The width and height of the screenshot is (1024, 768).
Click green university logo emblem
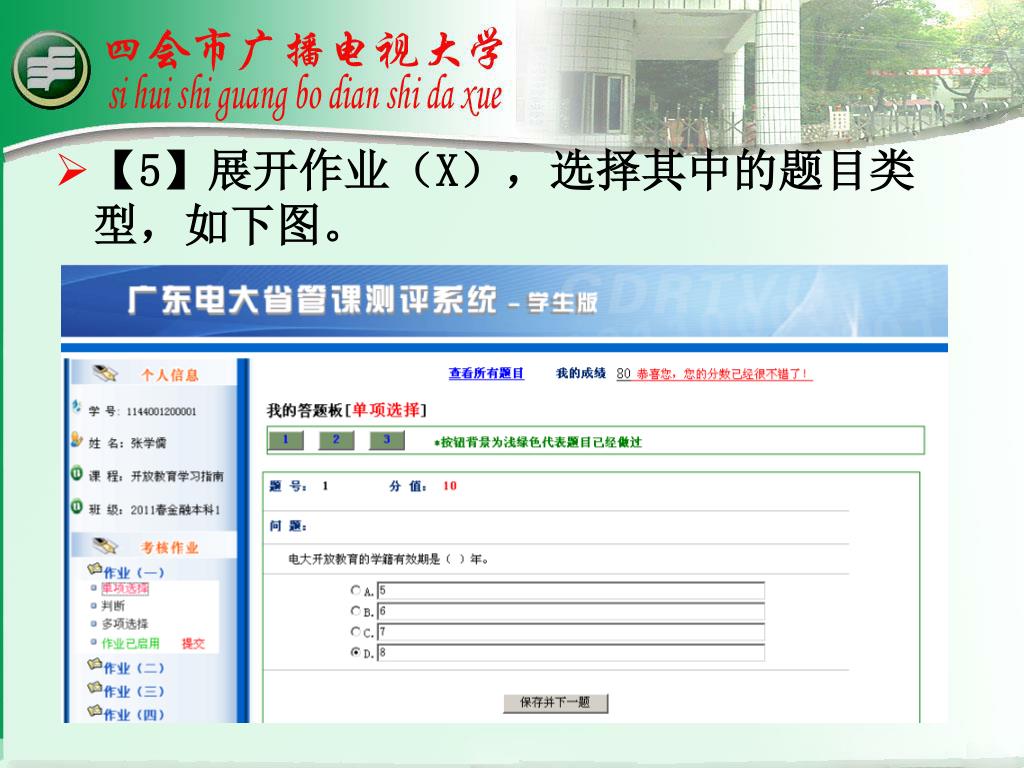pyautogui.click(x=51, y=70)
